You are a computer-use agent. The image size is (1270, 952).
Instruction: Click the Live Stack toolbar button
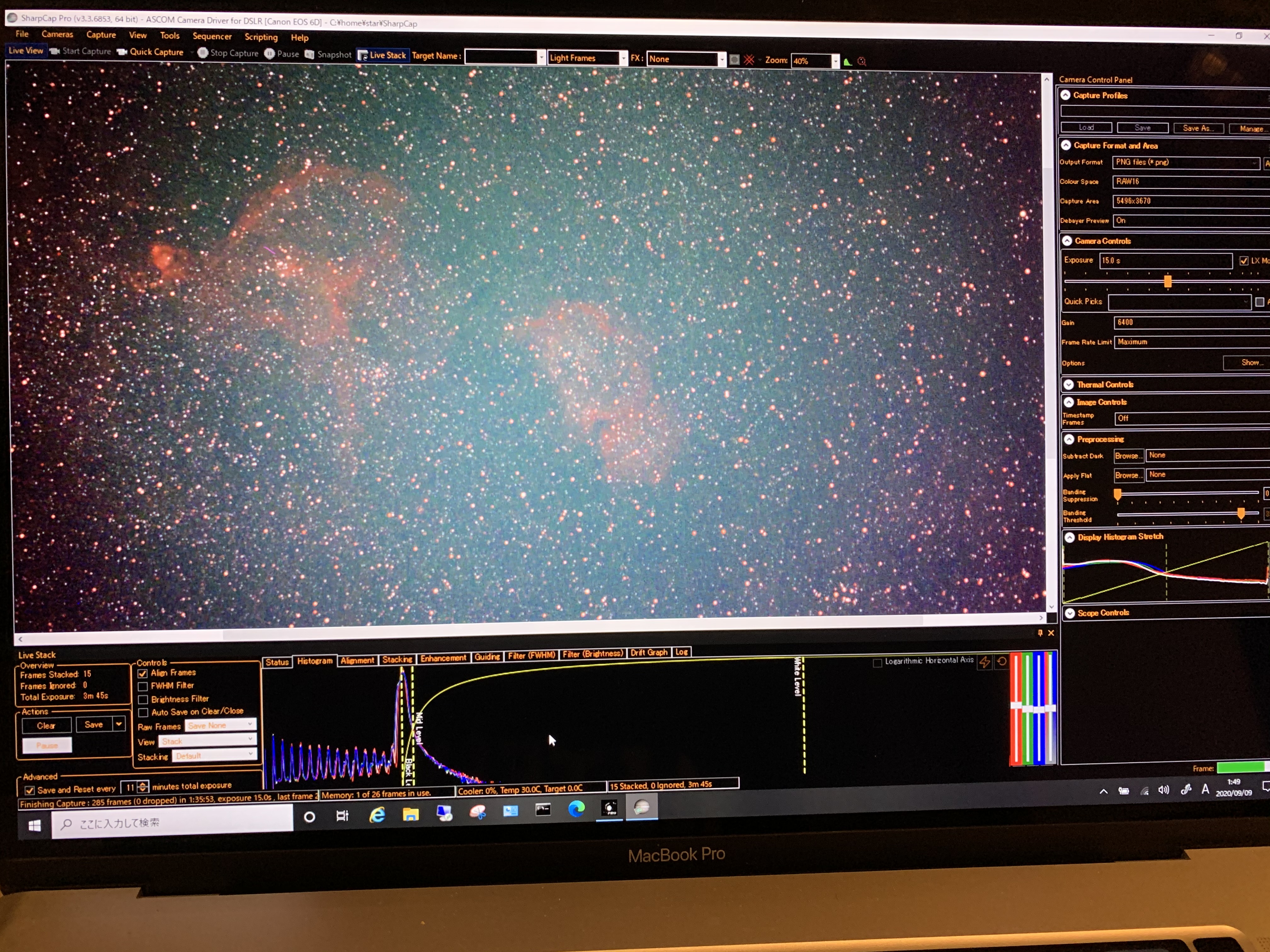[x=382, y=55]
